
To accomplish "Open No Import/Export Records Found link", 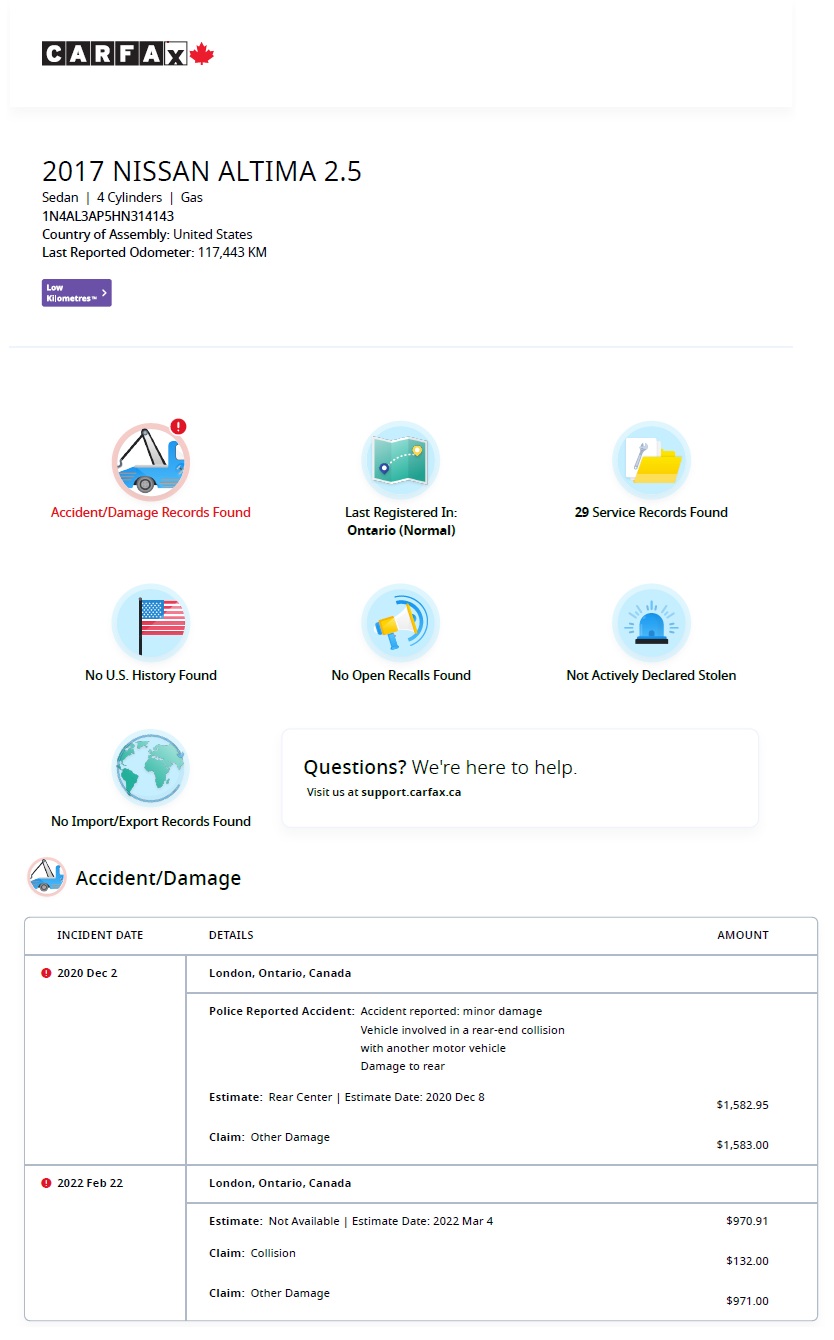I will 151,821.
